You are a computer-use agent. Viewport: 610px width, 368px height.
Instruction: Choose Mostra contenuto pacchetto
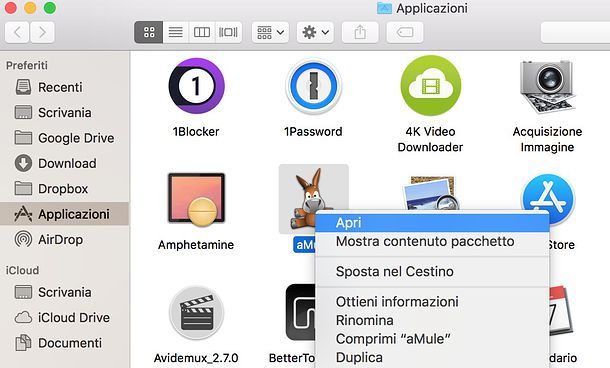(x=432, y=241)
